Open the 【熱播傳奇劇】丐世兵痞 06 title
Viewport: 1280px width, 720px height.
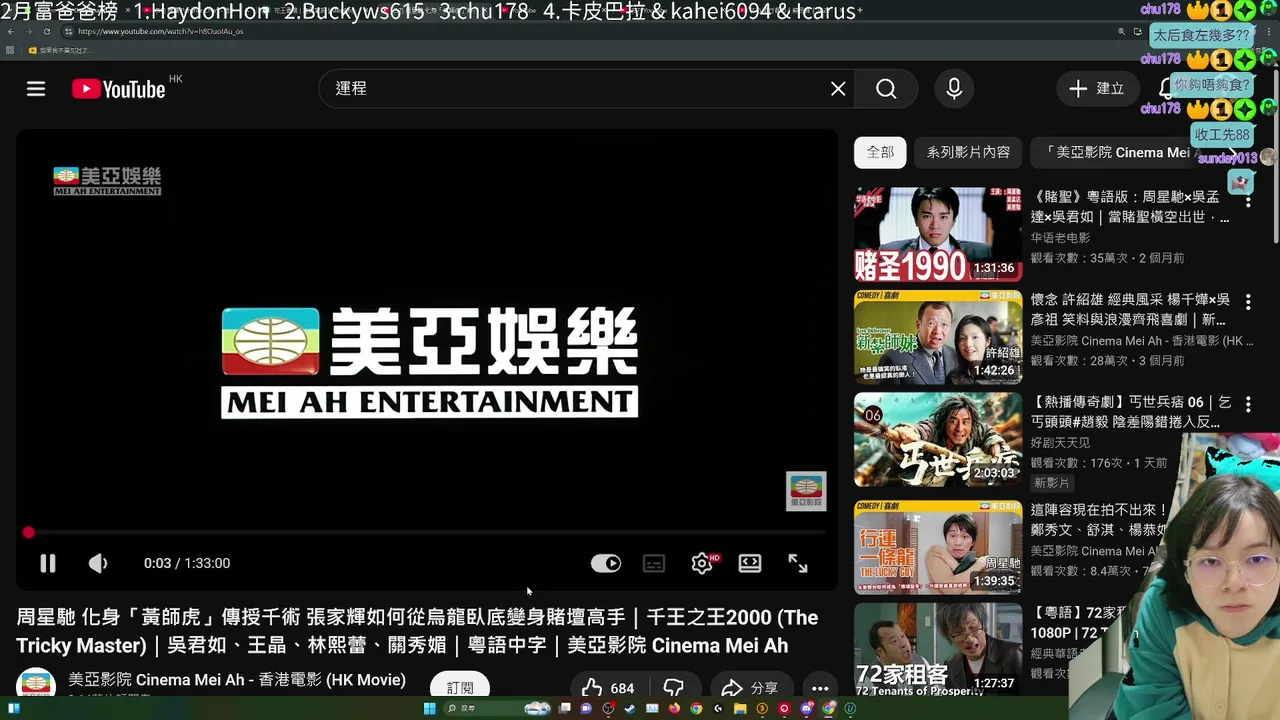[1130, 412]
